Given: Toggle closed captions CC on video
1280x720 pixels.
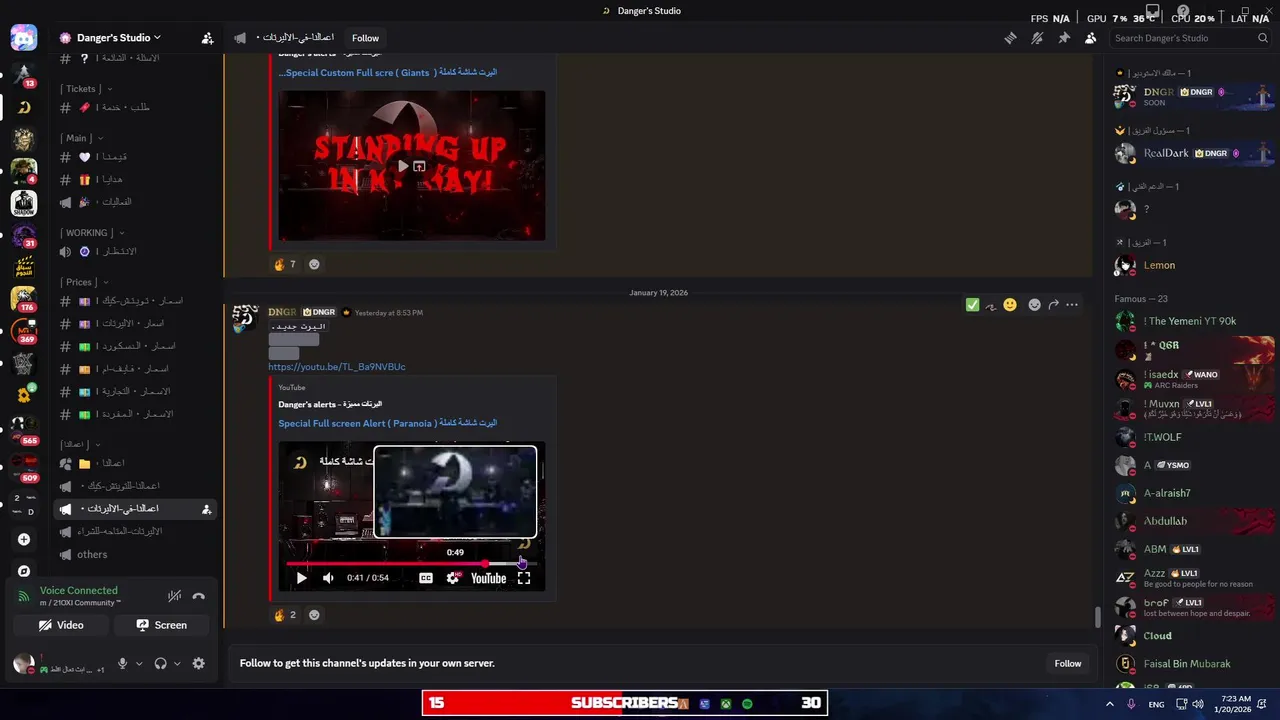Looking at the screenshot, I should pos(426,578).
